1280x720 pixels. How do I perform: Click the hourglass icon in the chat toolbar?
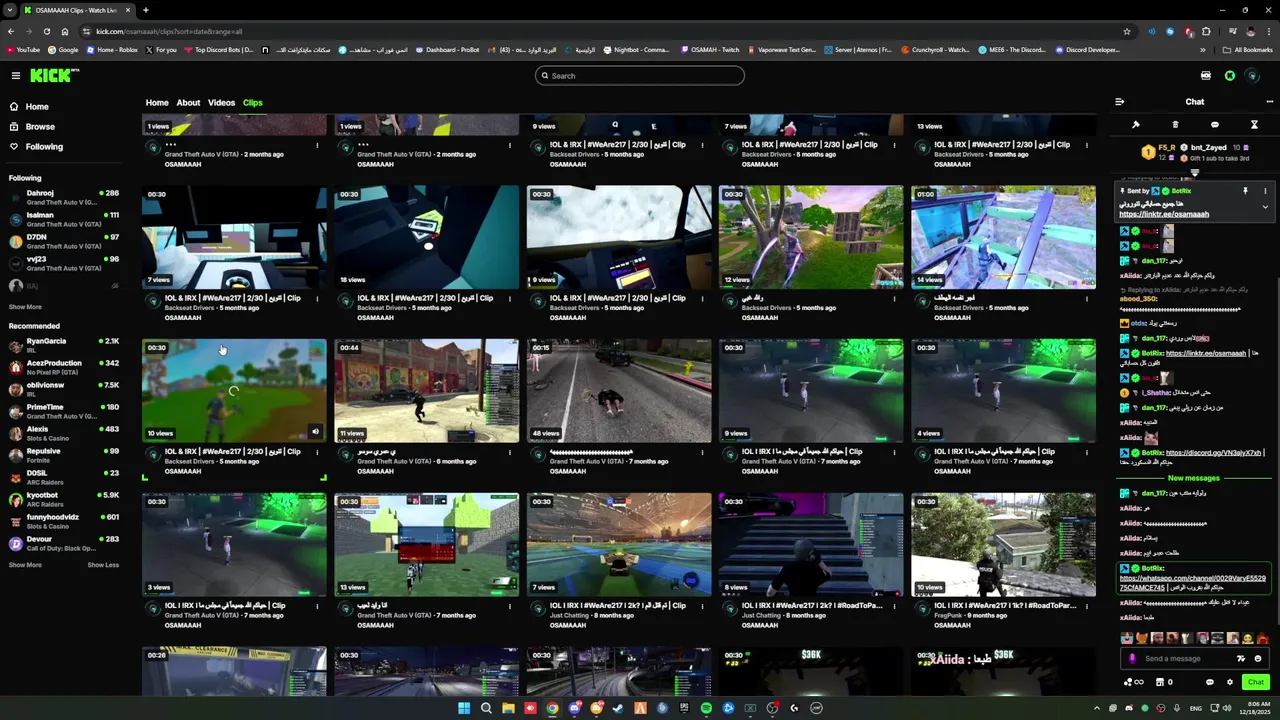(x=1254, y=125)
